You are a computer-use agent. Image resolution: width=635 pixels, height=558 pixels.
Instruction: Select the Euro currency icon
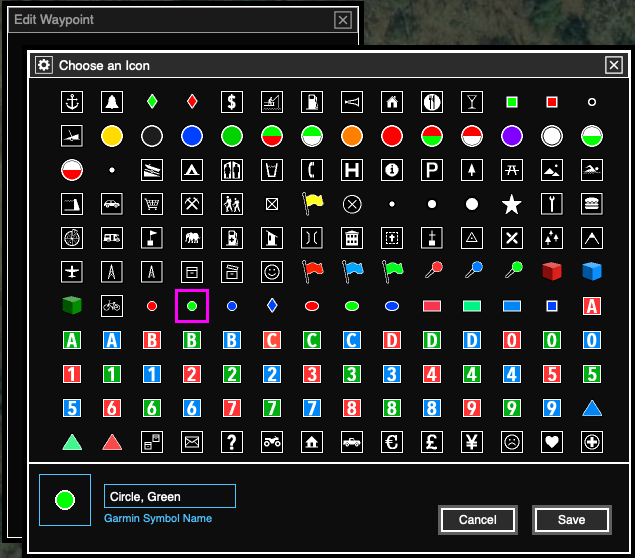tap(392, 442)
